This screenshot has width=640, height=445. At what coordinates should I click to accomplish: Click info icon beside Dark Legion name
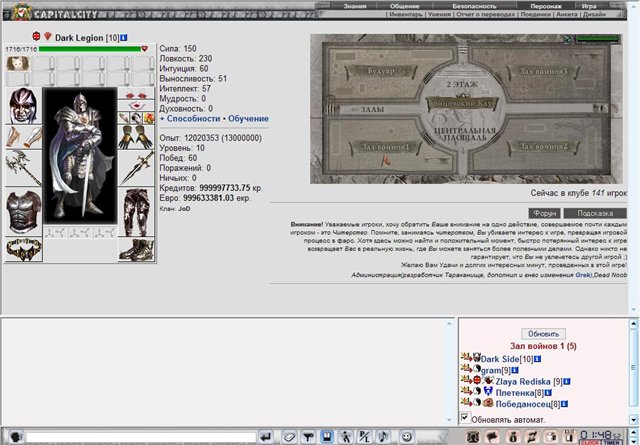click(124, 38)
